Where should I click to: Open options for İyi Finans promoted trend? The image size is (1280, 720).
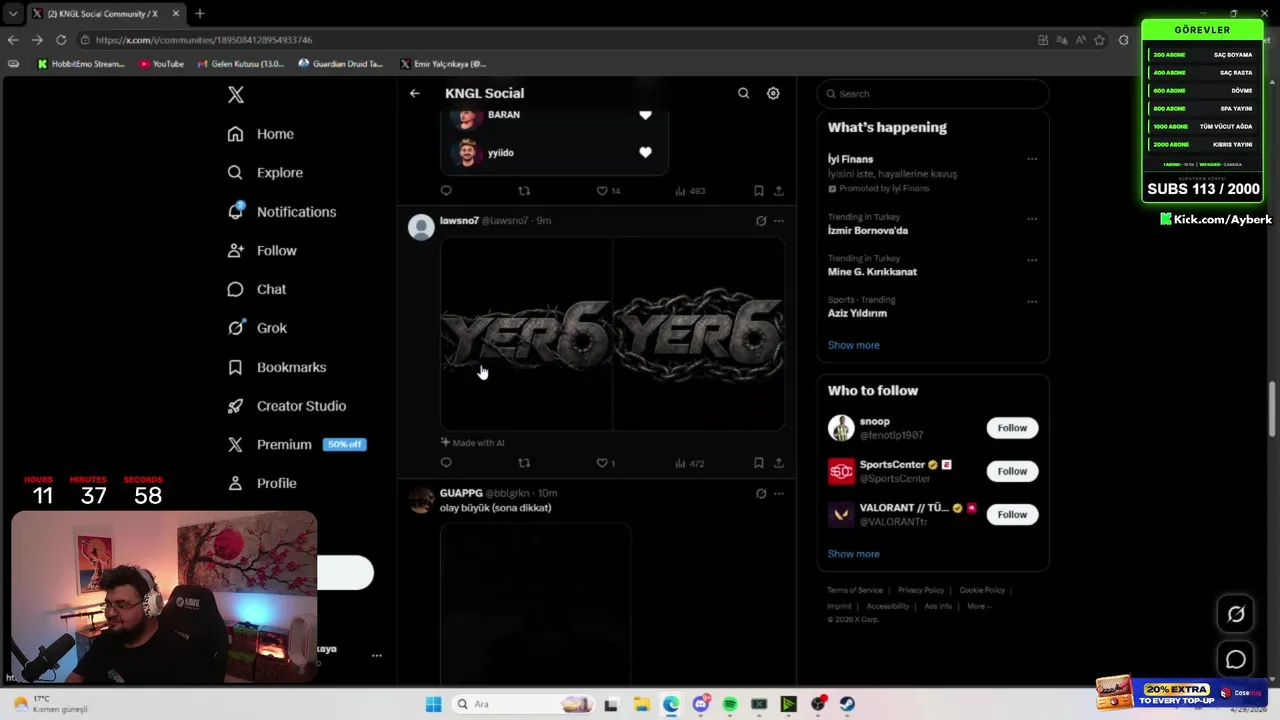pos(1032,159)
